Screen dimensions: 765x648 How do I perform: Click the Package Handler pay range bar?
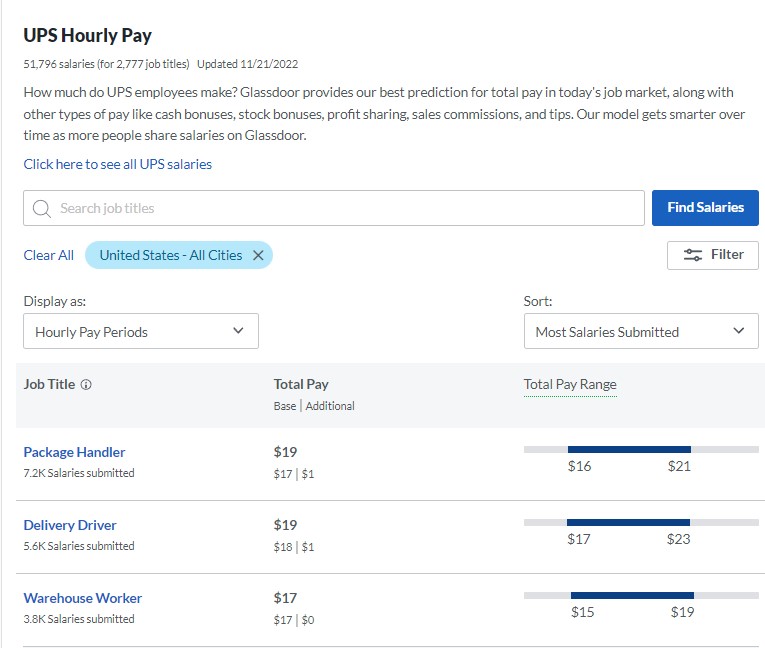pyautogui.click(x=641, y=449)
